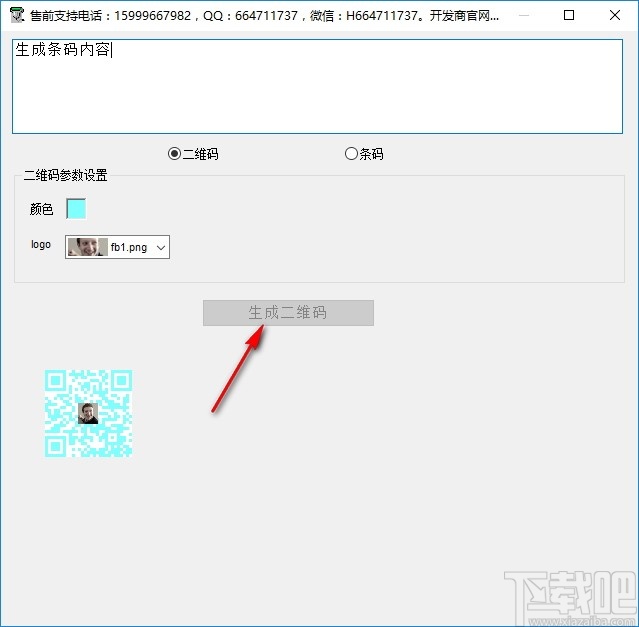Click the title bar text 售前支持电话
The height and width of the screenshot is (627, 639).
pos(66,16)
